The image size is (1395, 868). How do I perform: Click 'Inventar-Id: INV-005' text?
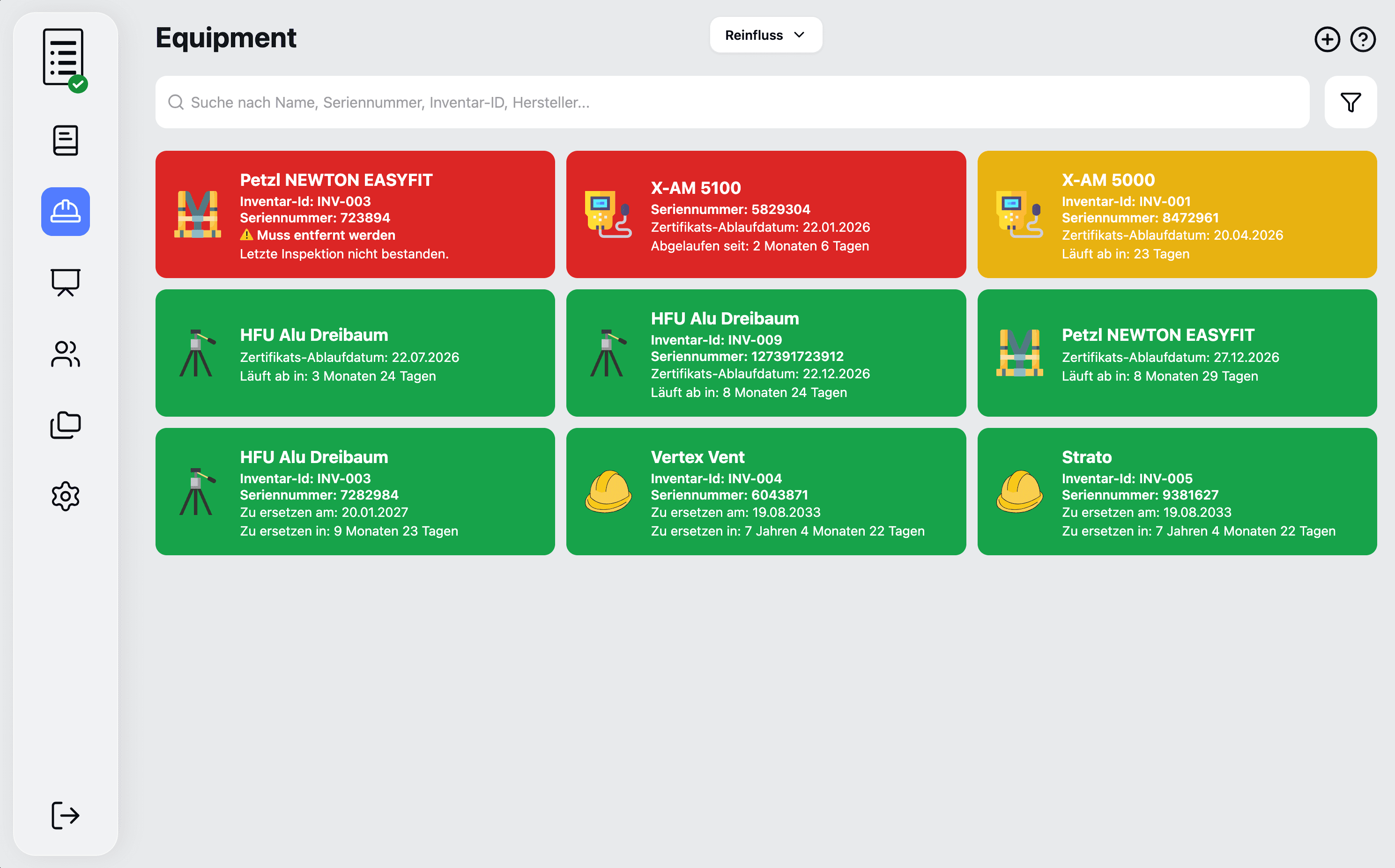(1127, 478)
